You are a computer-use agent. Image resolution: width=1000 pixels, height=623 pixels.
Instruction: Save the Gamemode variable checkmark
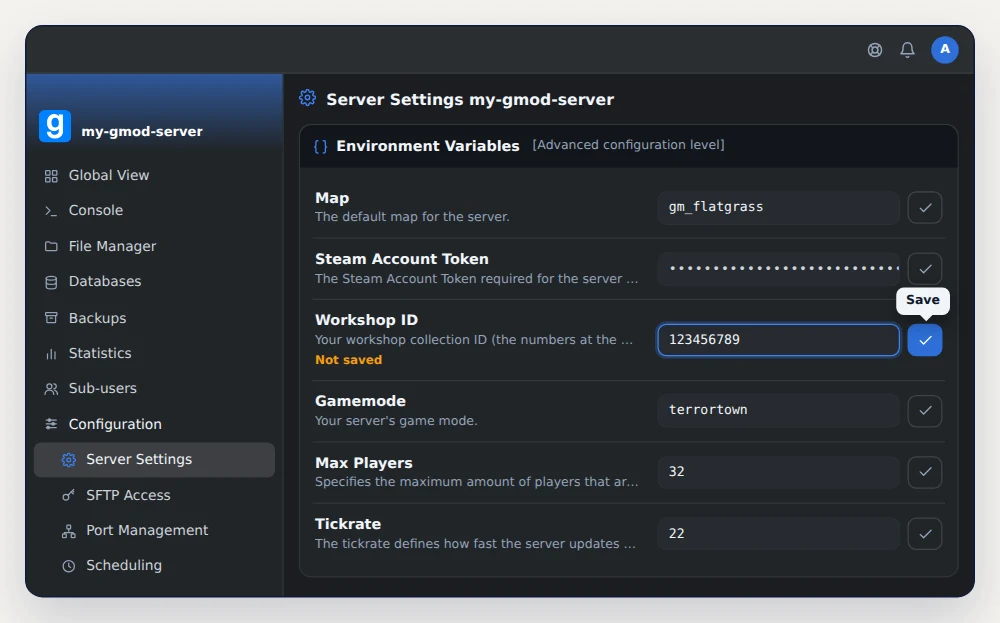click(925, 411)
